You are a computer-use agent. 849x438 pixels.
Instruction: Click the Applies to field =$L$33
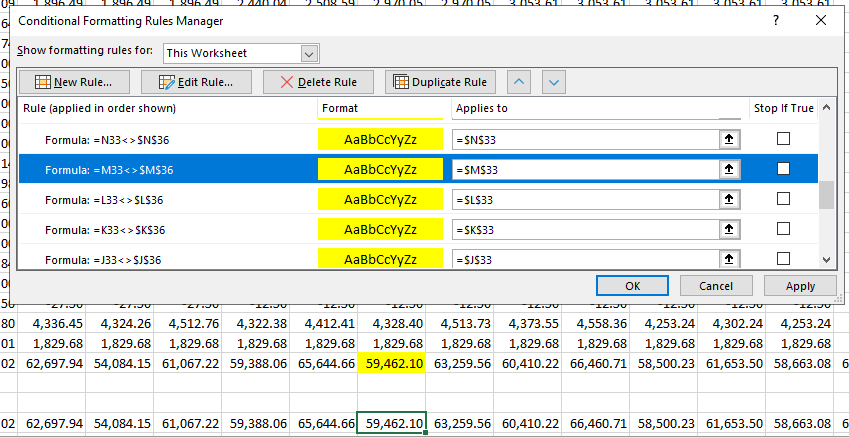tap(586, 200)
